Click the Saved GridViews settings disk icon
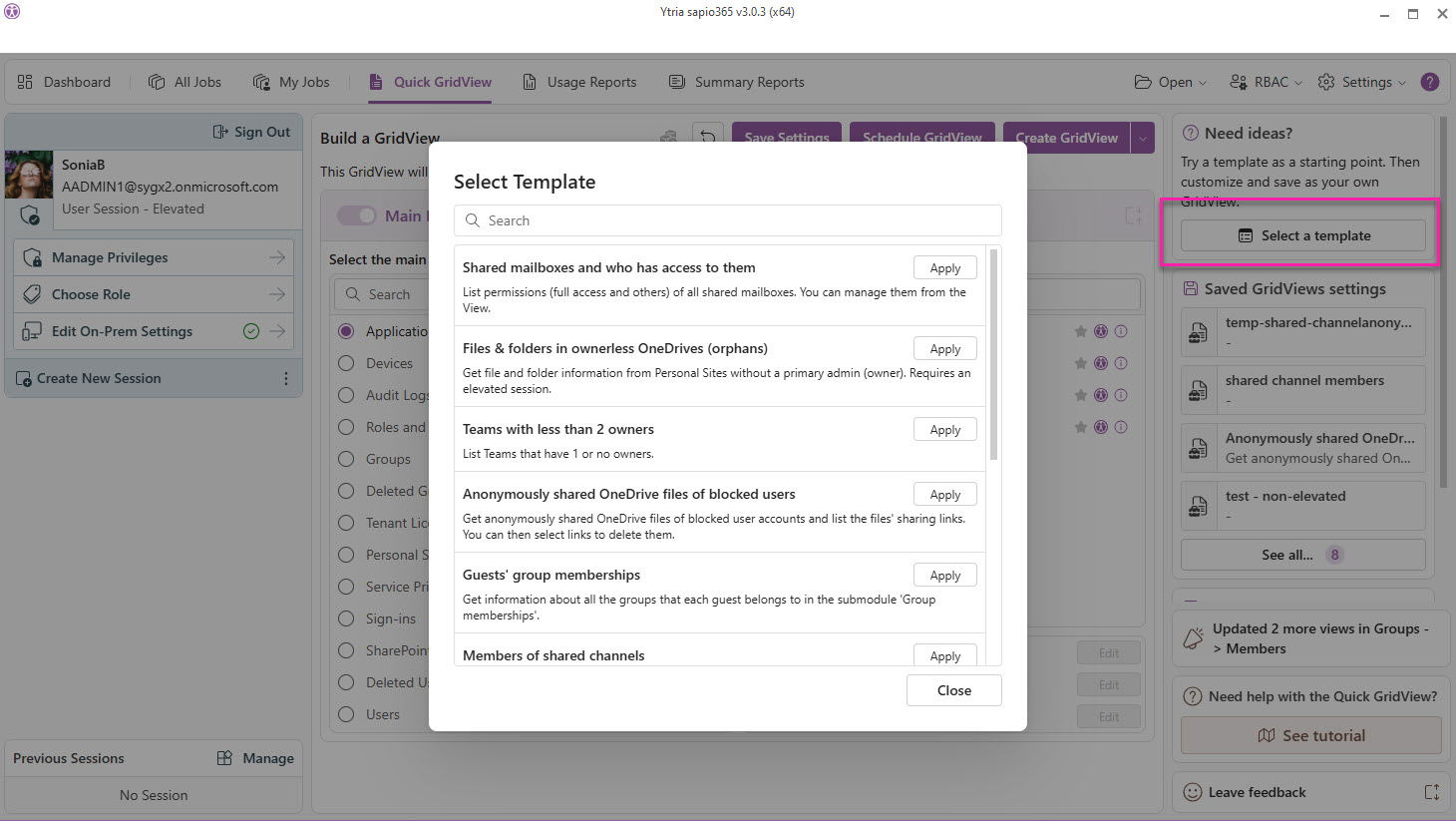This screenshot has height=821, width=1456. pos(1191,288)
